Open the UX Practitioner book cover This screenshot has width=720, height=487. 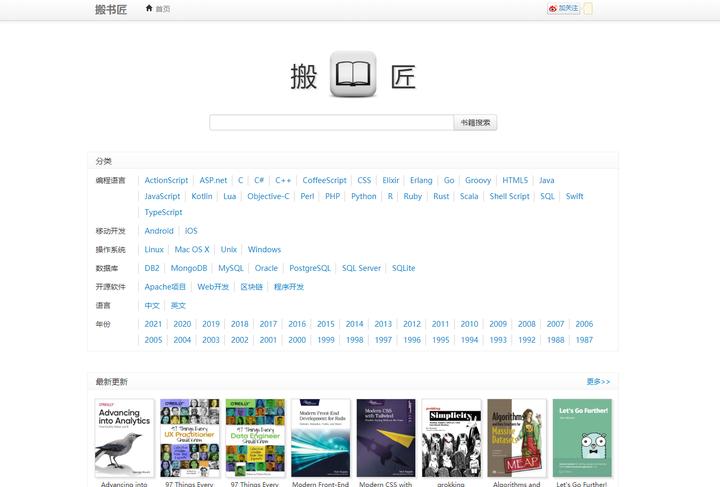point(190,438)
